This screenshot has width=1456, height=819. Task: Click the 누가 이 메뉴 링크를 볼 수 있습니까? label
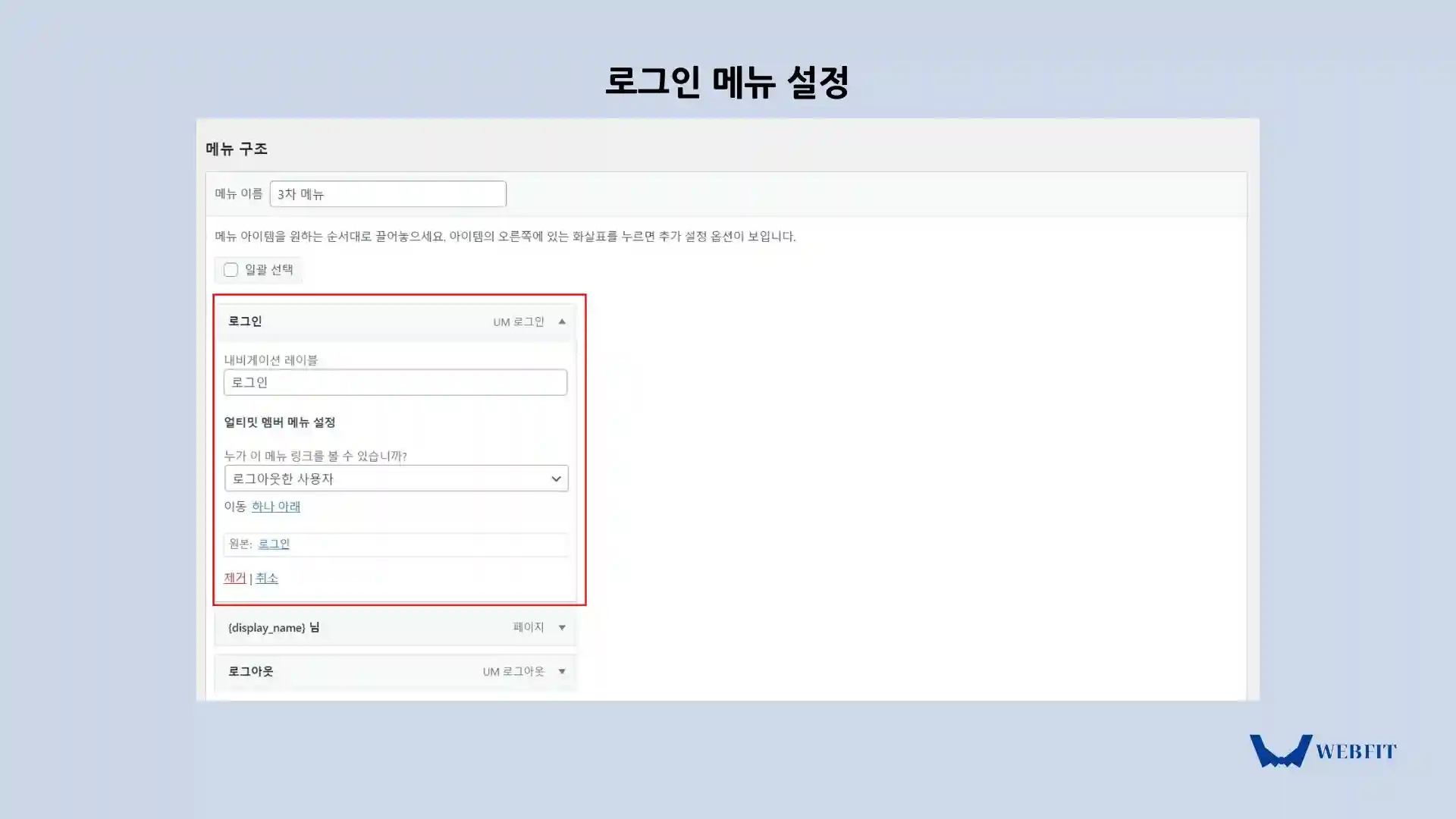pyautogui.click(x=315, y=456)
